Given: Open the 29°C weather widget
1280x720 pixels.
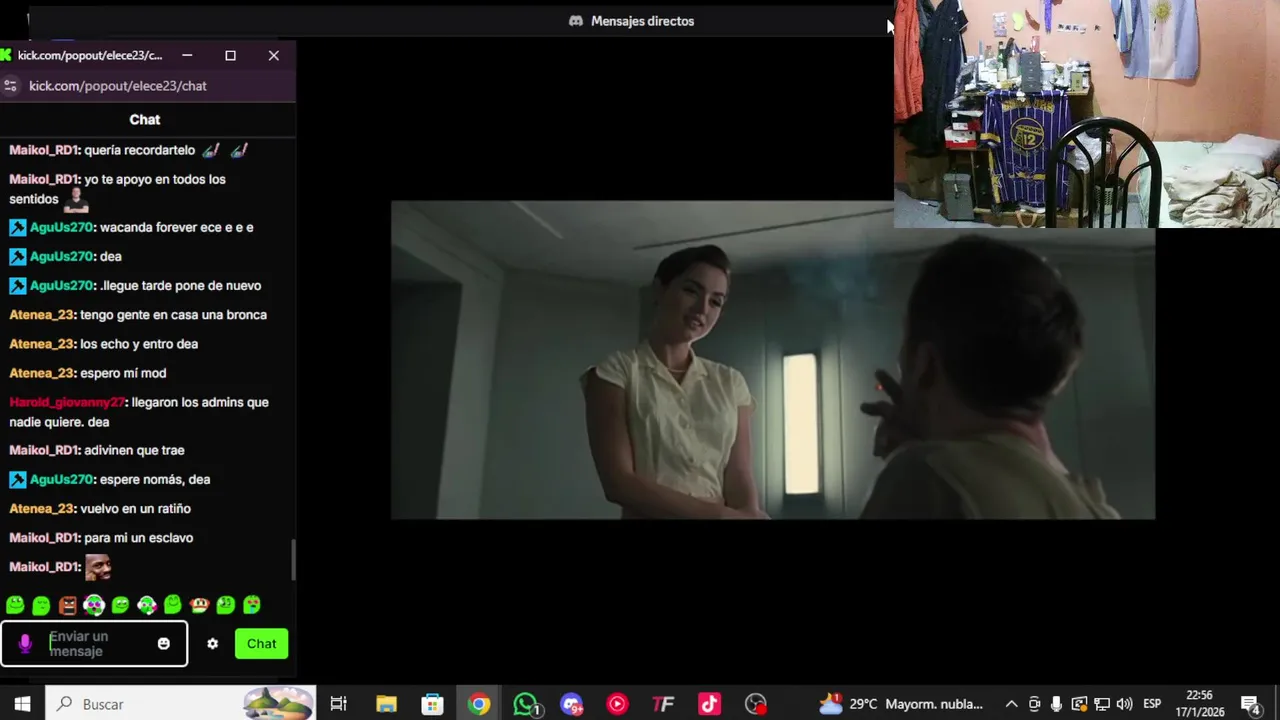Looking at the screenshot, I should [901, 704].
